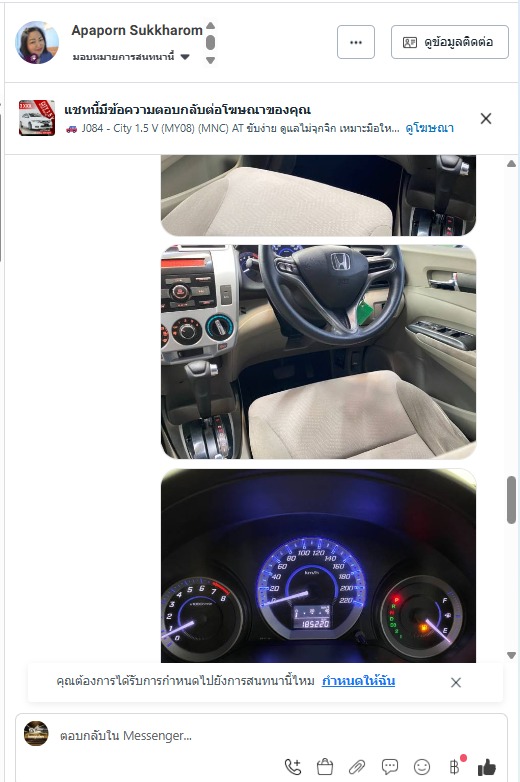520x782 pixels.
Task: Close the conversation assignment prompt
Action: pyautogui.click(x=456, y=682)
